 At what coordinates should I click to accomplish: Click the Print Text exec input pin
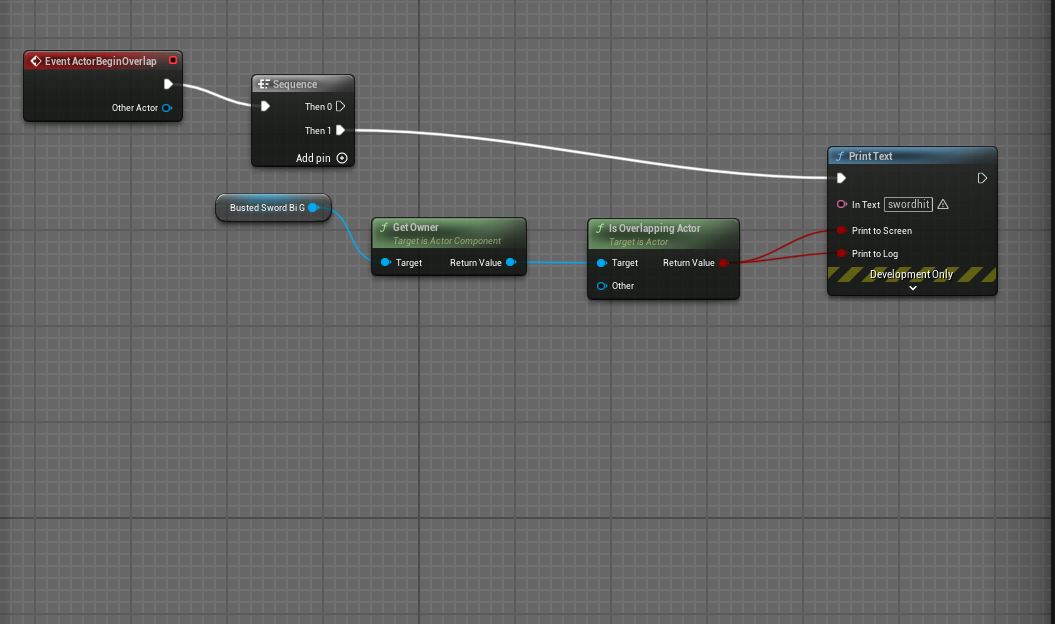pyautogui.click(x=841, y=178)
